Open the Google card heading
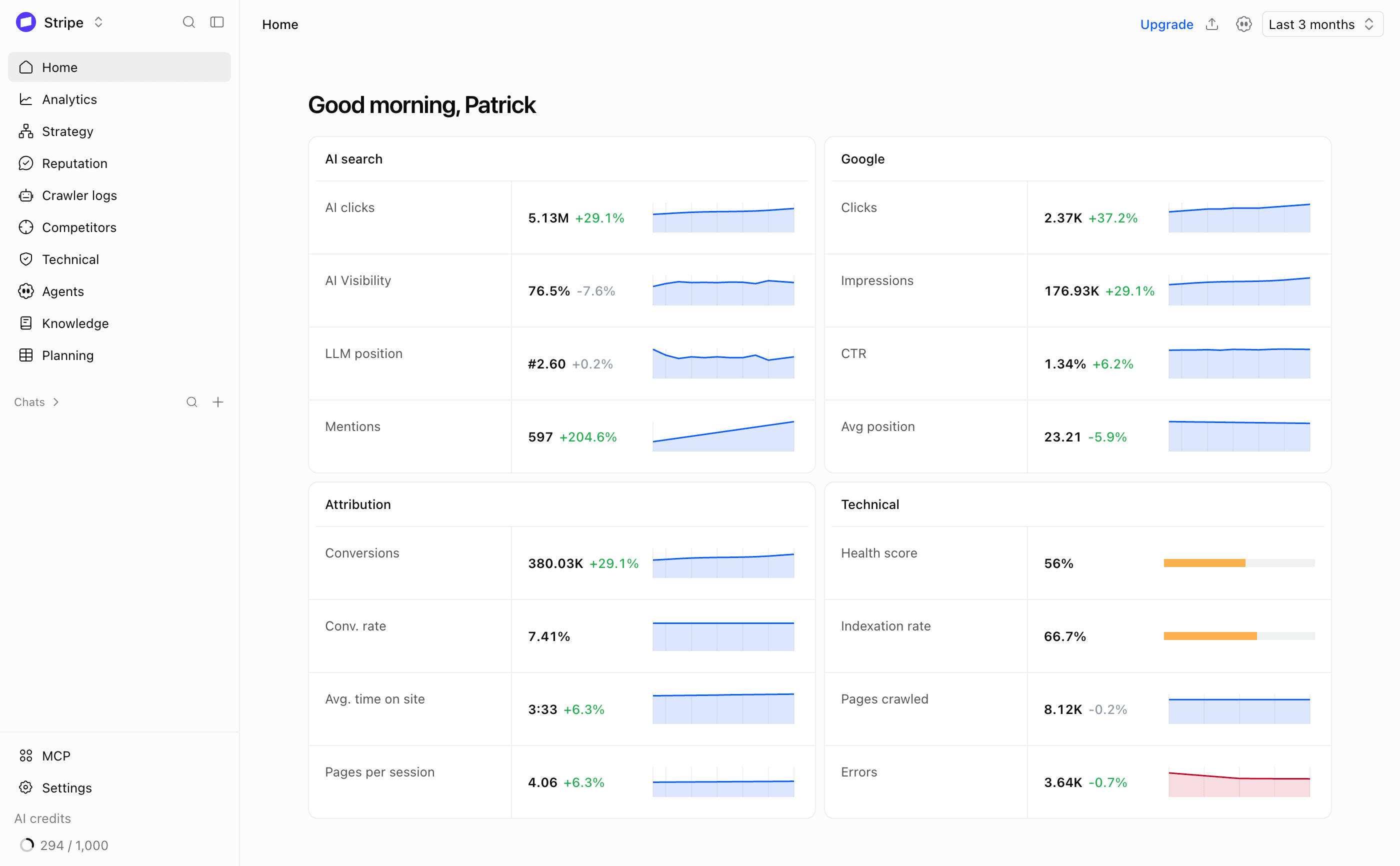Screen dimensions: 1400x866 click(x=862, y=159)
